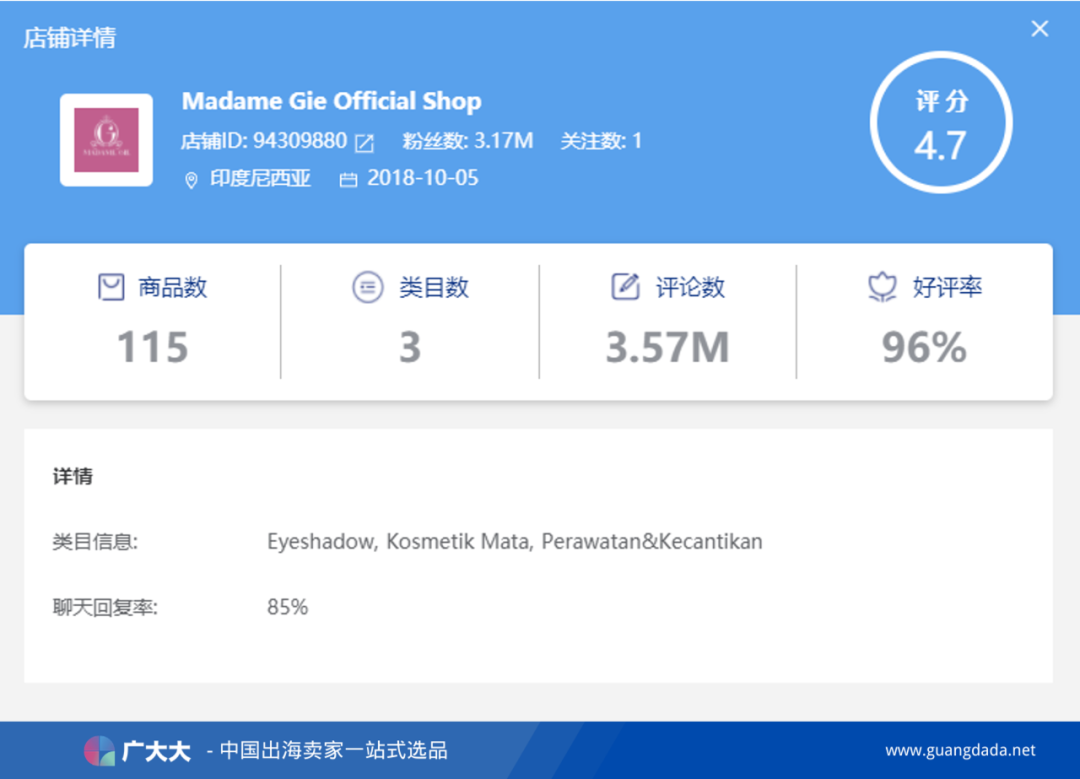
Task: Click the positive rating value 96%
Action: [x=924, y=346]
